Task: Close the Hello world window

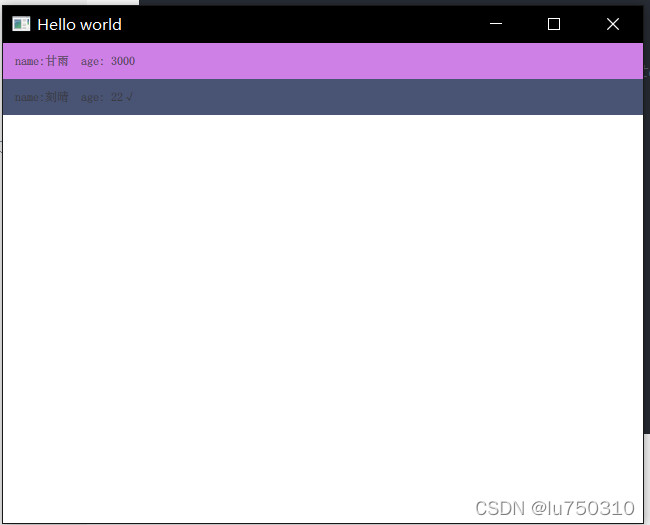Action: tap(613, 24)
